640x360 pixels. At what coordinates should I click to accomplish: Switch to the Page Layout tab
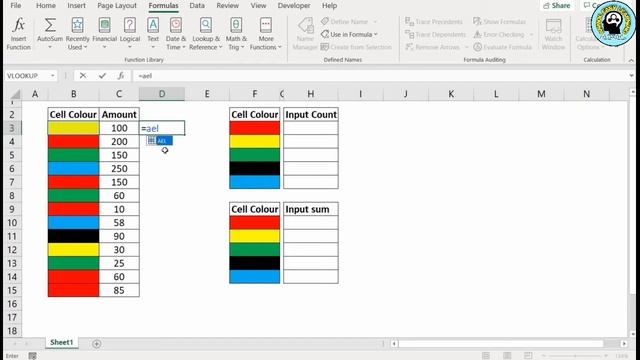click(117, 6)
